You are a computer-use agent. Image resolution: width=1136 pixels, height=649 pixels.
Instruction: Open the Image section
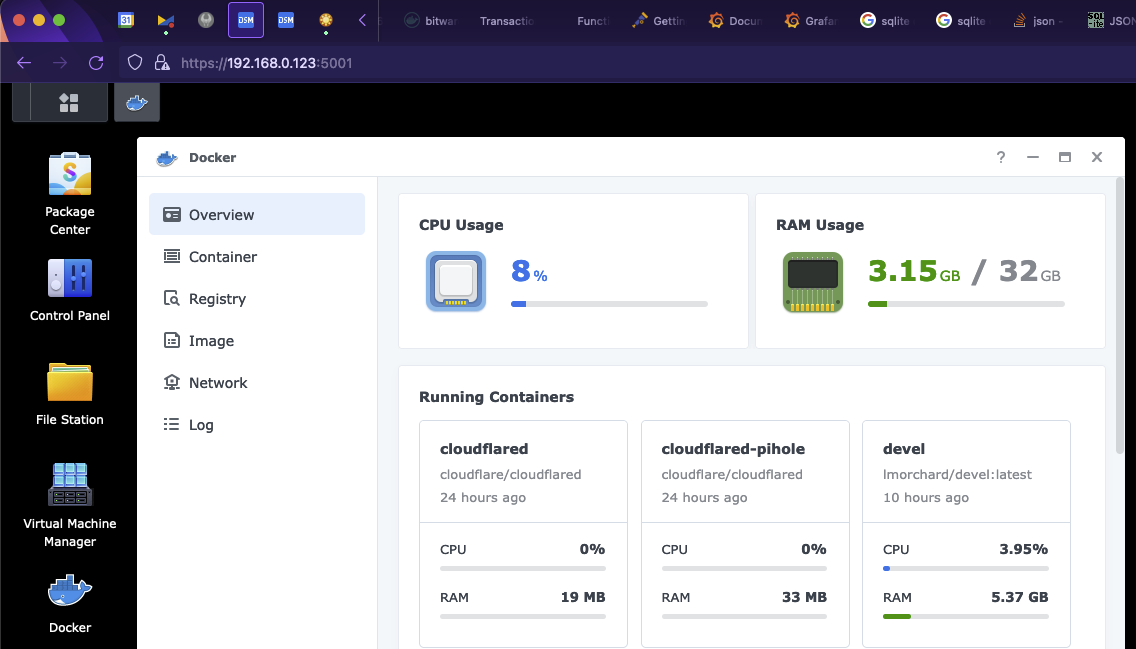256,340
